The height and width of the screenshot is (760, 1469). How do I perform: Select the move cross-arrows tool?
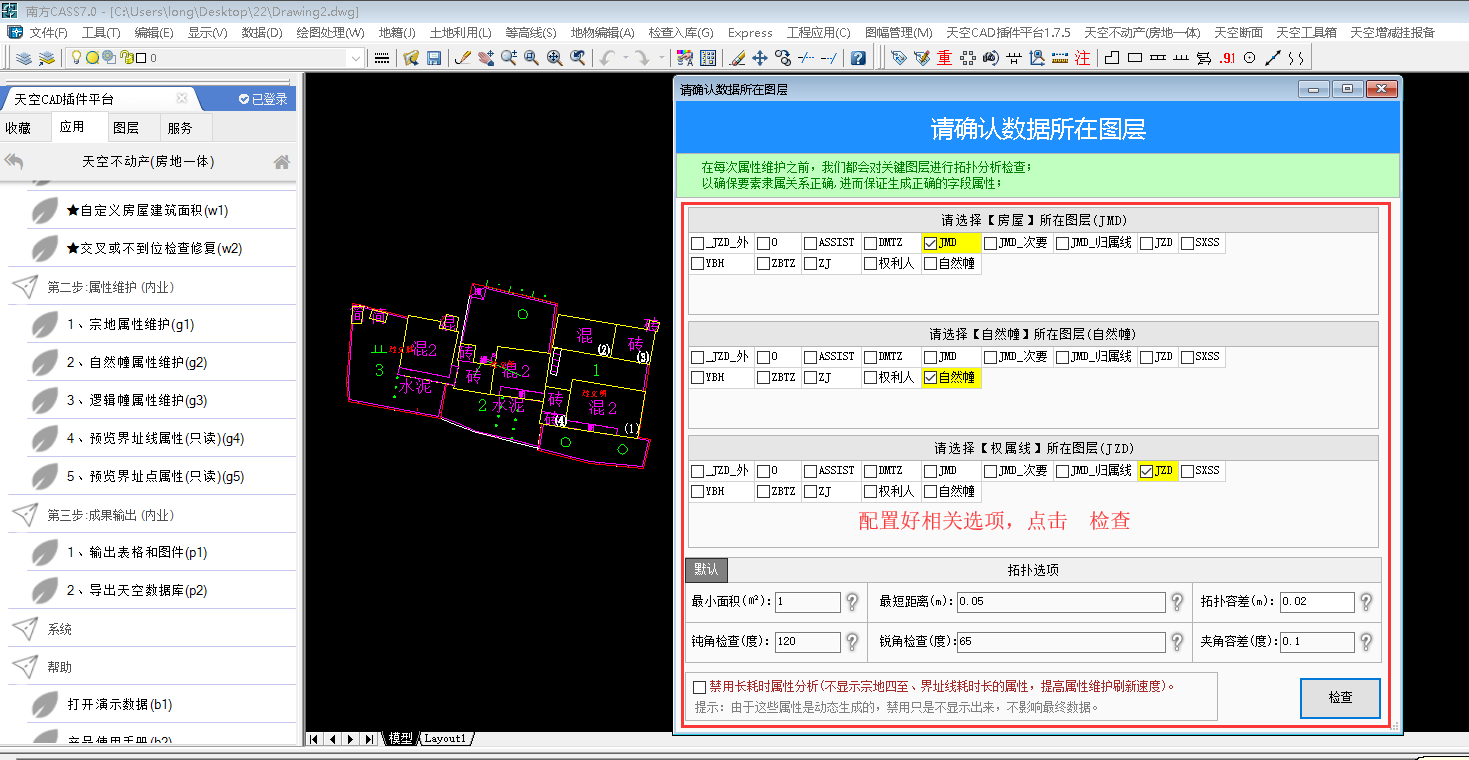click(x=760, y=58)
